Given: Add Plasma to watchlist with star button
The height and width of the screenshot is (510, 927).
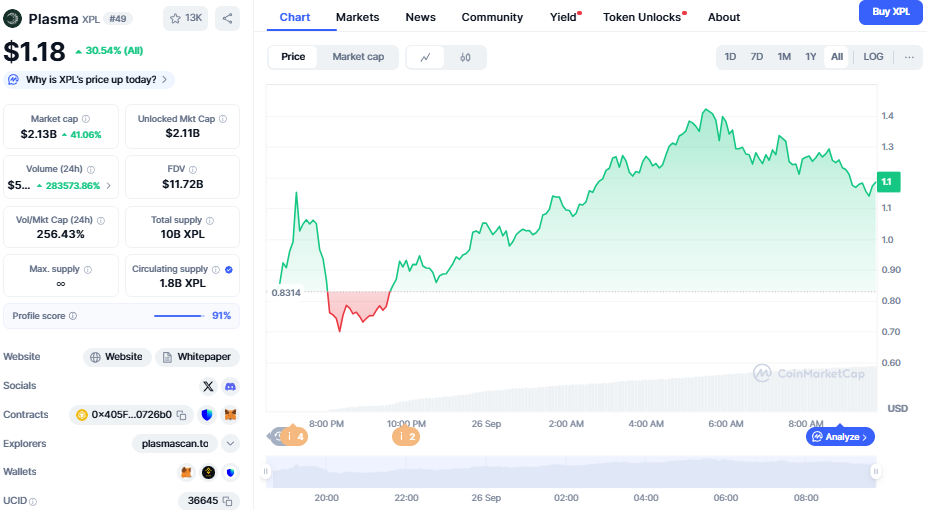Looking at the screenshot, I should (x=185, y=18).
